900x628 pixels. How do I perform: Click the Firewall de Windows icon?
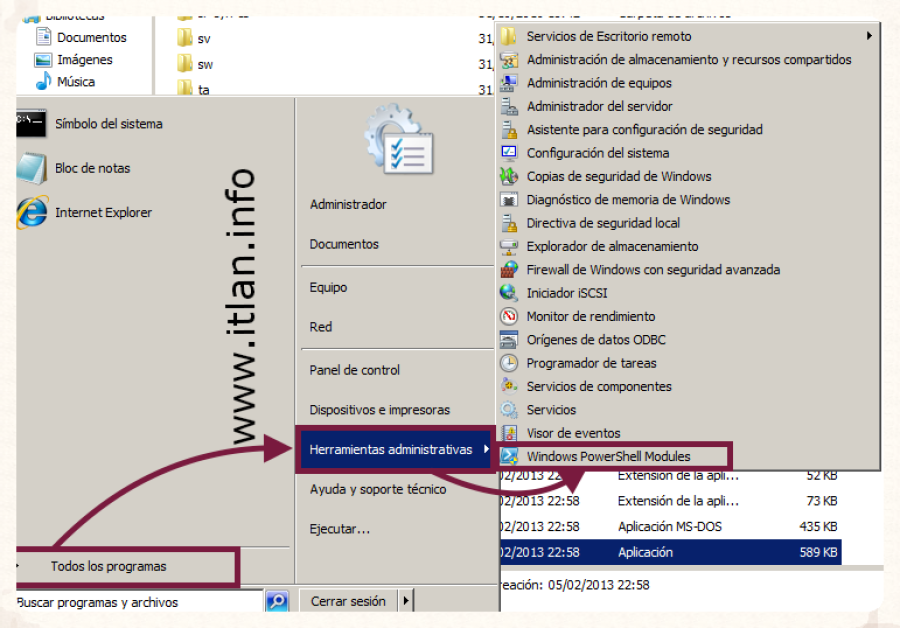click(x=509, y=270)
